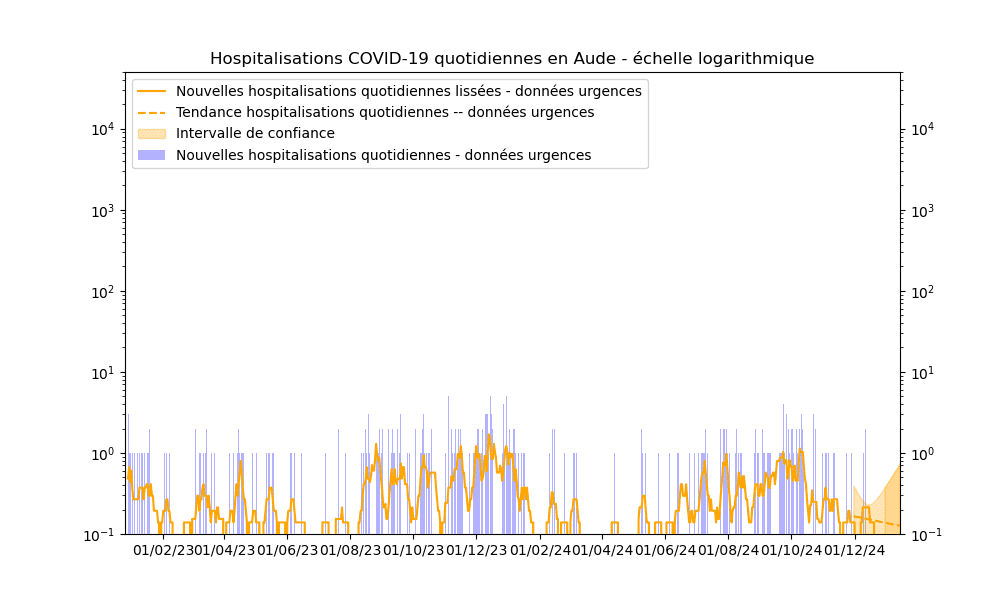Click x-axis label 01/06/23
Screen dimensions: 1000x600
tap(288, 550)
